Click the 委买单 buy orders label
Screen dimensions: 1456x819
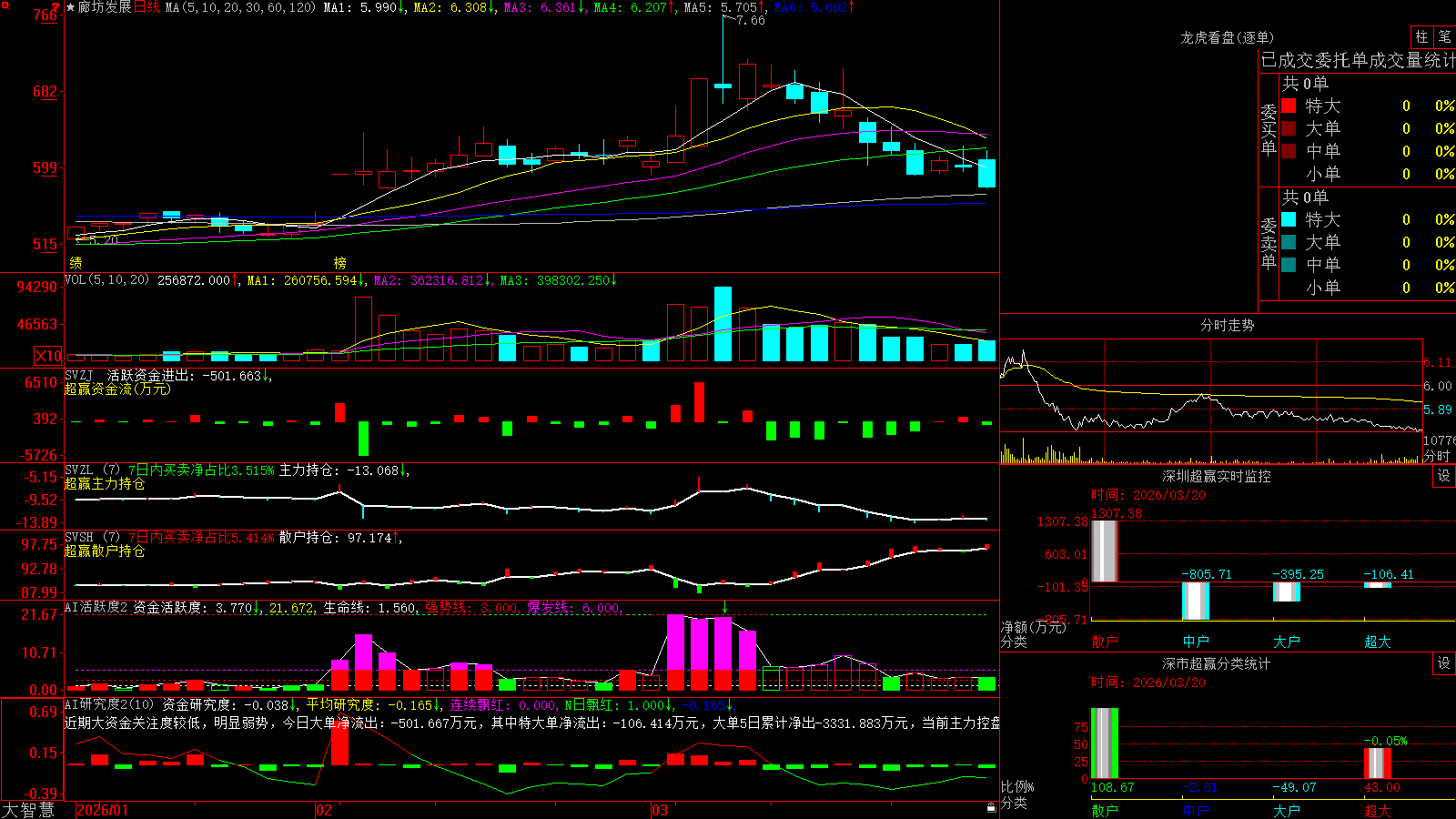pos(1269,130)
